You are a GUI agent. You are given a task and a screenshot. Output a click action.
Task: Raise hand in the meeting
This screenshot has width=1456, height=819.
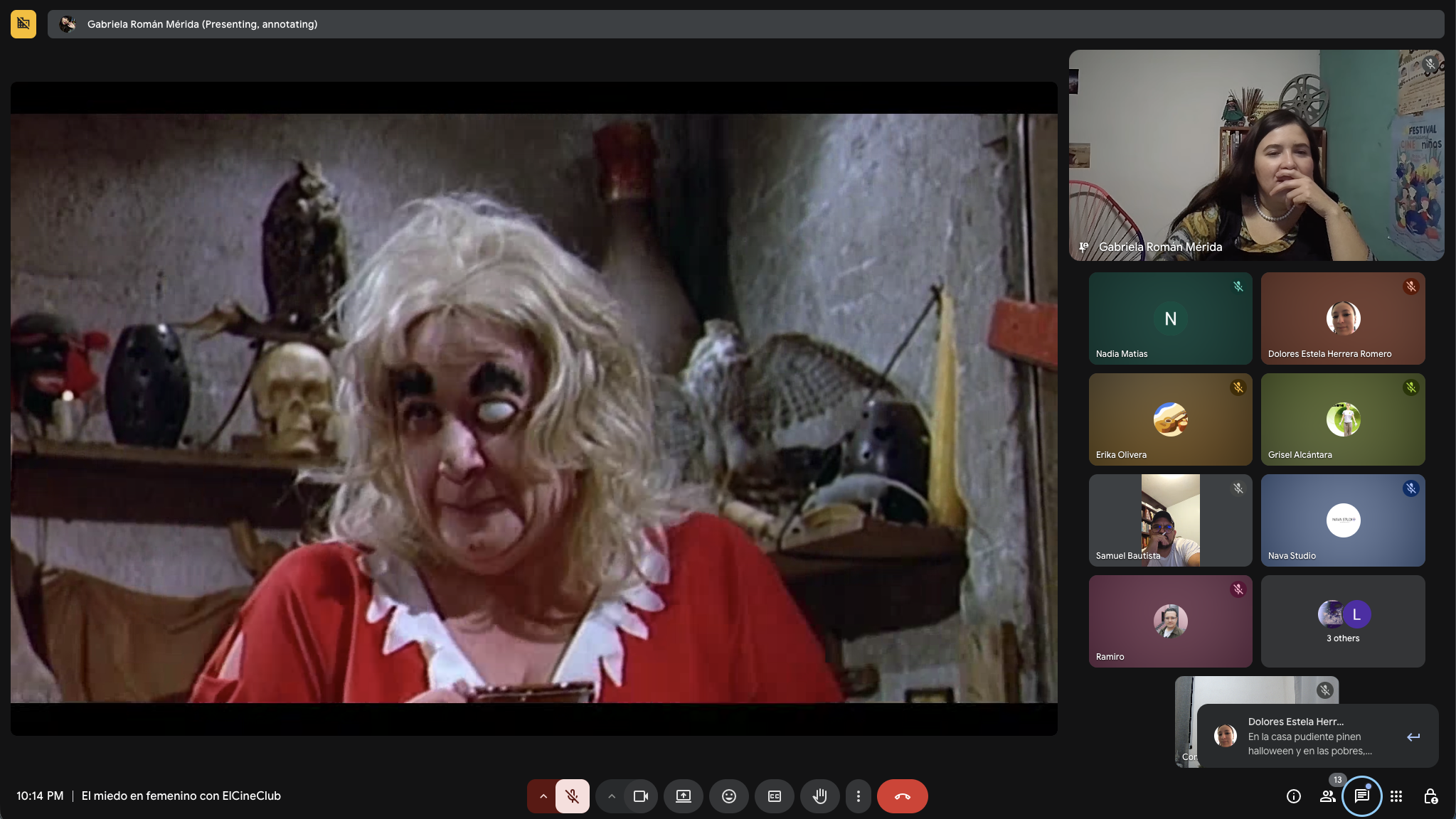819,796
